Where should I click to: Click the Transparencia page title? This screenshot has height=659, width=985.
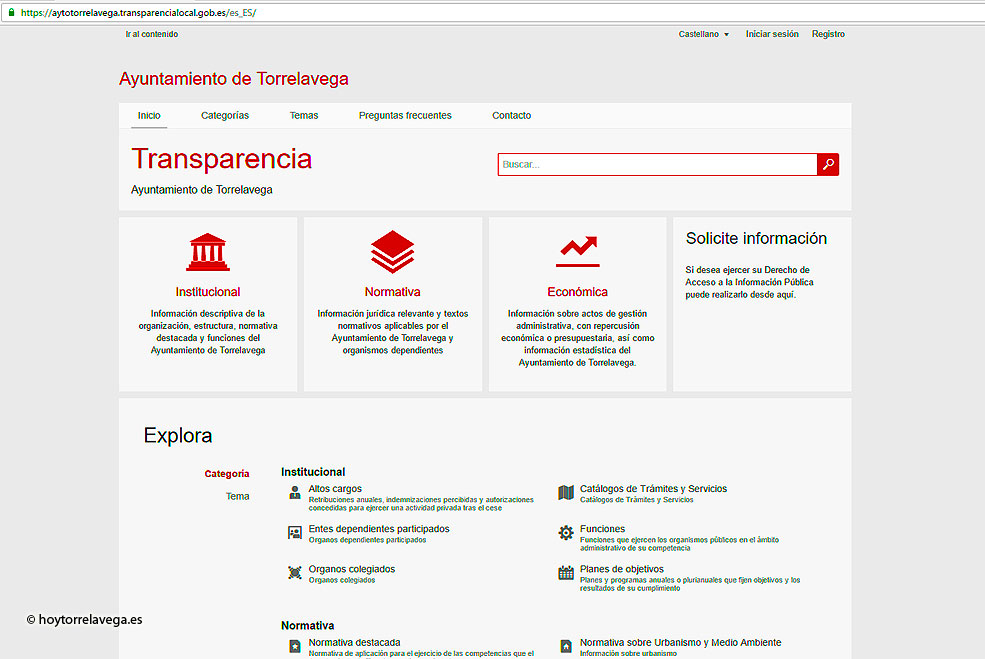tap(221, 159)
